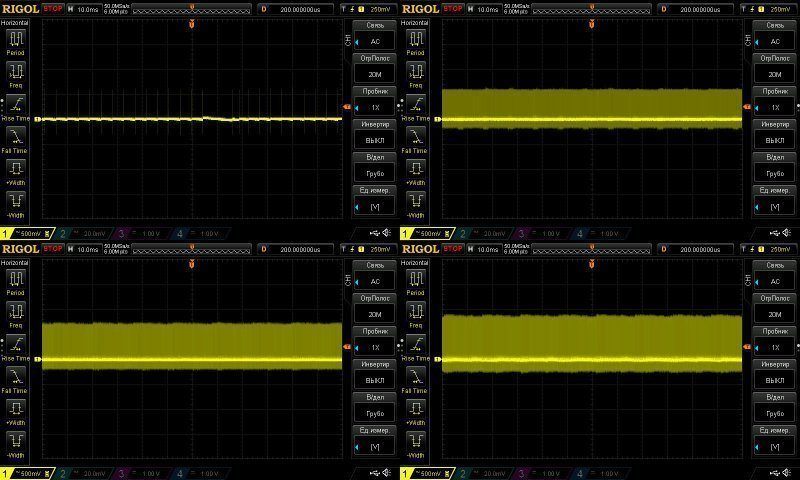This screenshot has height=480, width=800.
Task: Click channel 1 ground marker in top-right capture
Action: (x=437, y=119)
